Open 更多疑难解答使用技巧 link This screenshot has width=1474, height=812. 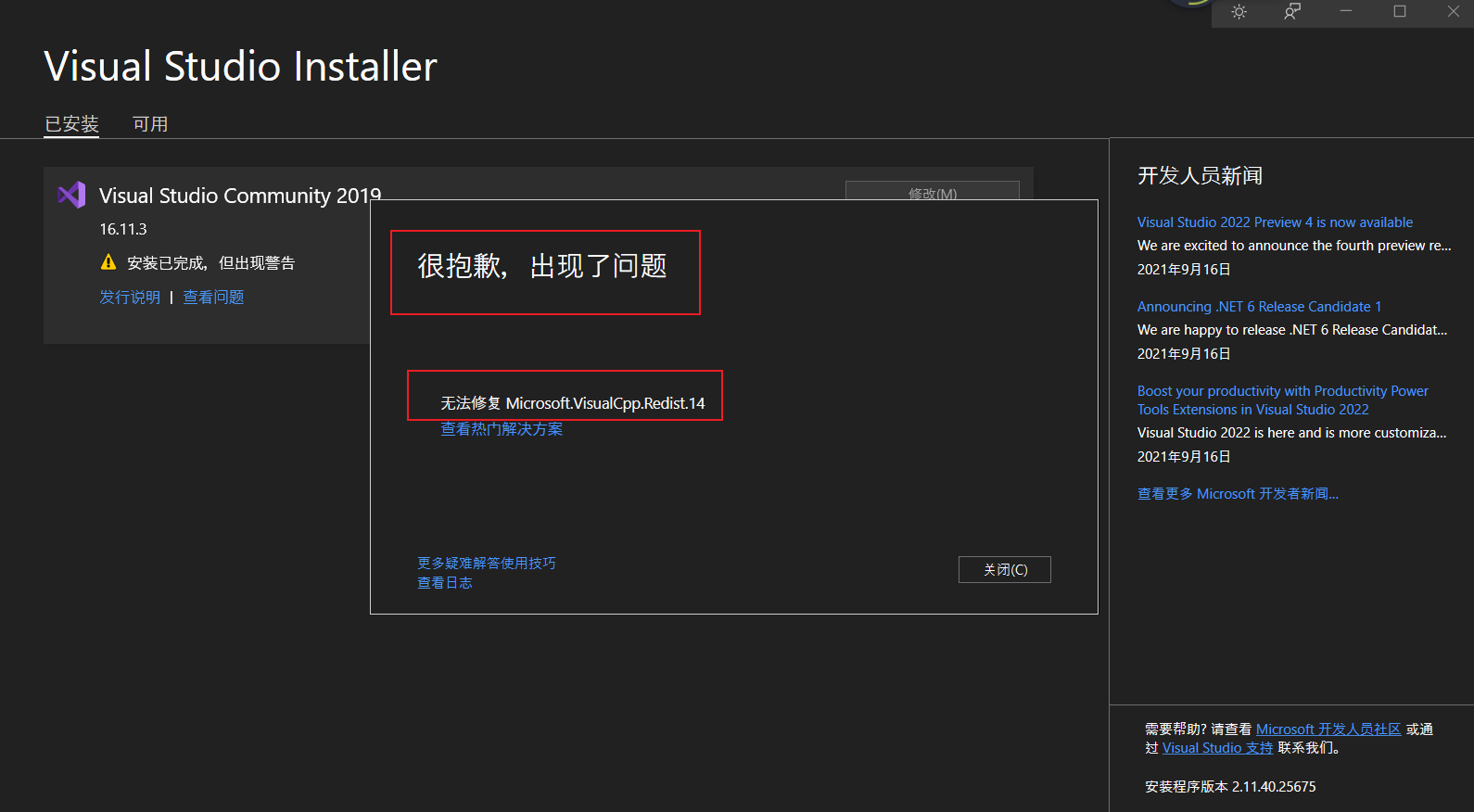[x=487, y=564]
